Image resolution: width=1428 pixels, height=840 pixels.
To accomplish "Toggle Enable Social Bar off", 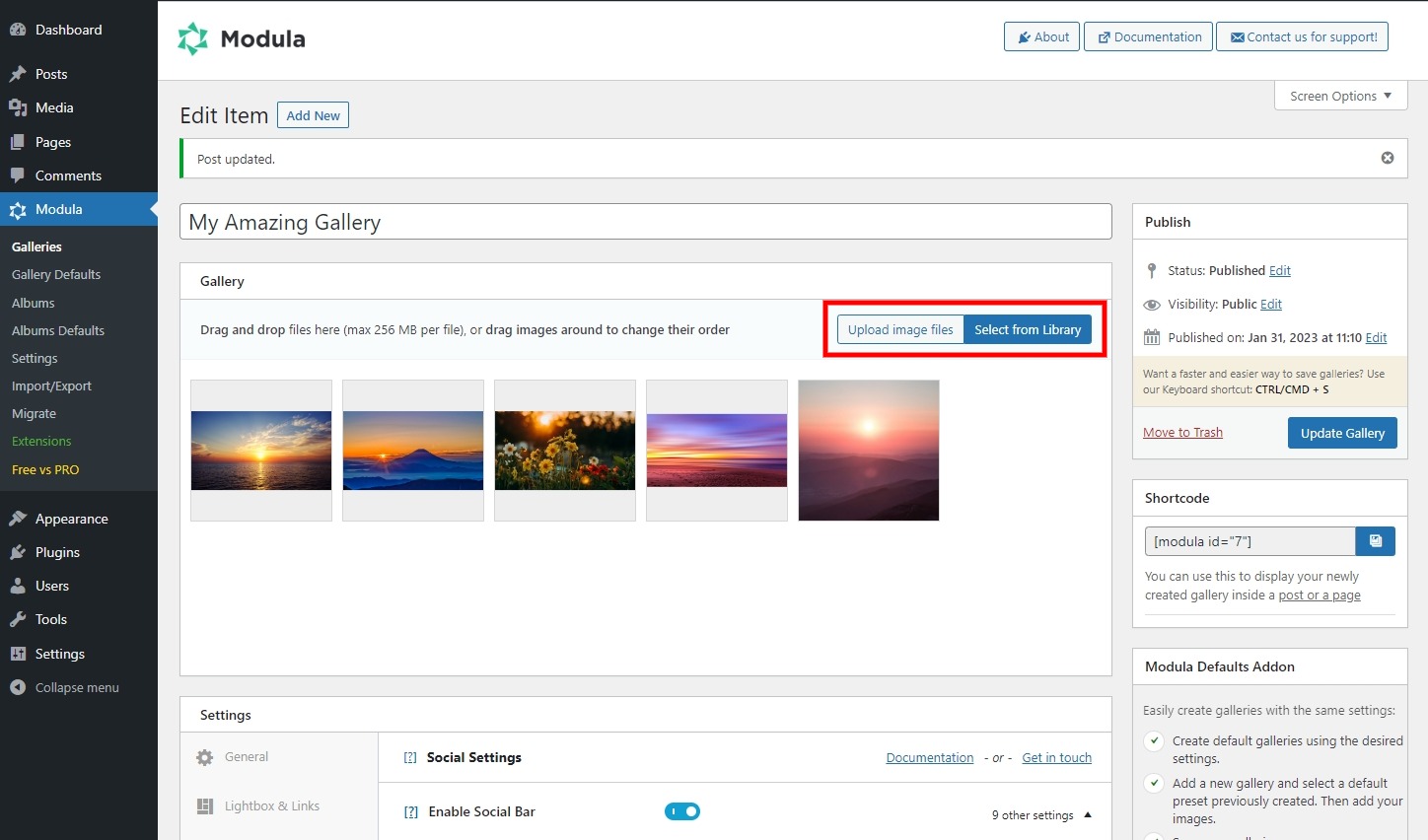I will click(682, 810).
